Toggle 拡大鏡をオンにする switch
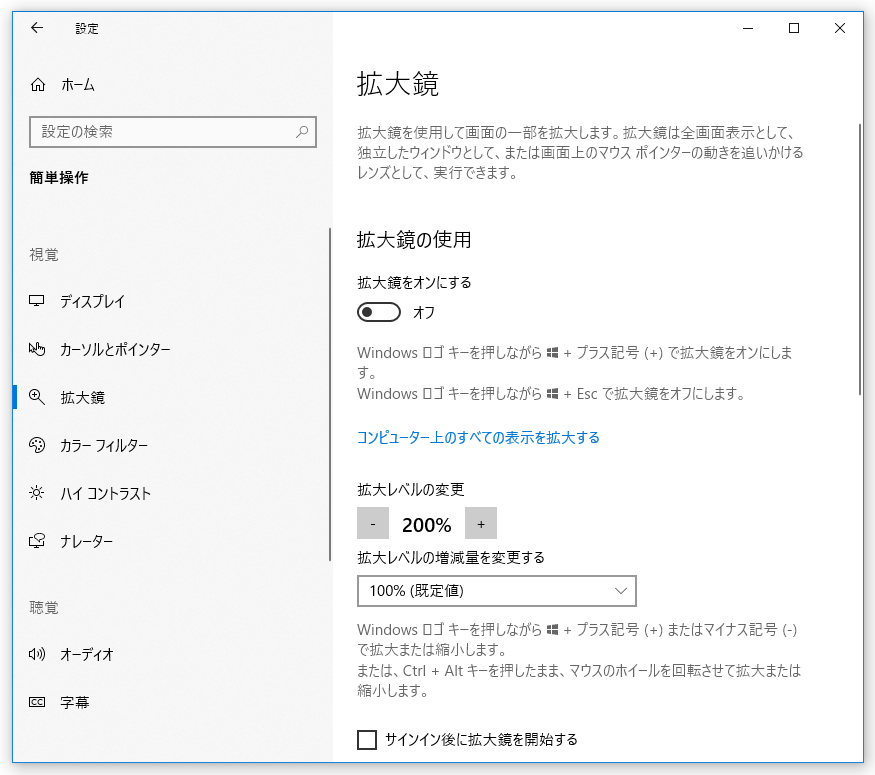 [x=379, y=312]
